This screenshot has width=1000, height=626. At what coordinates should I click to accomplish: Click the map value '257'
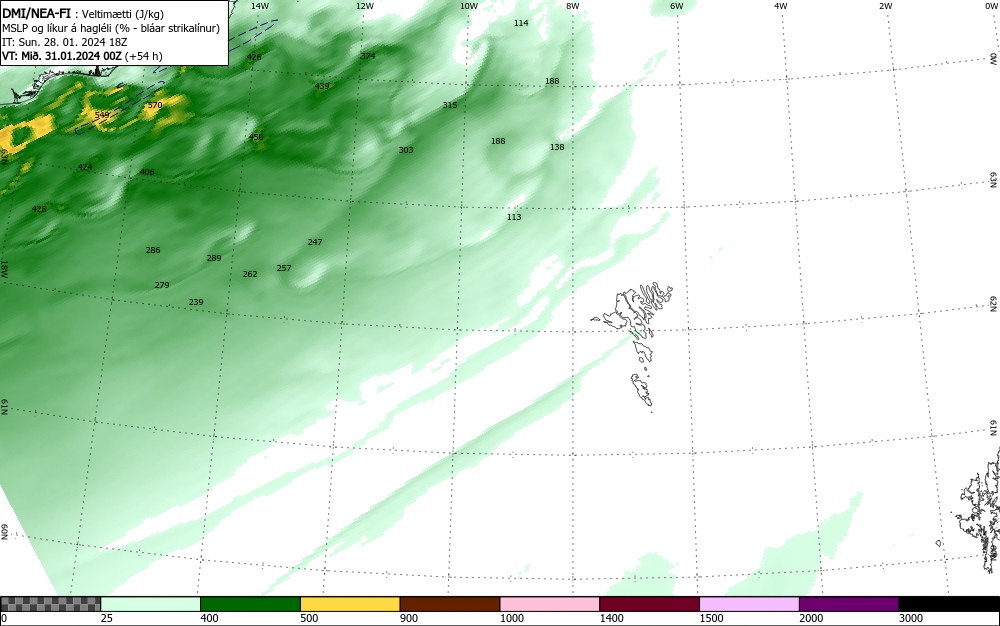pos(284,268)
